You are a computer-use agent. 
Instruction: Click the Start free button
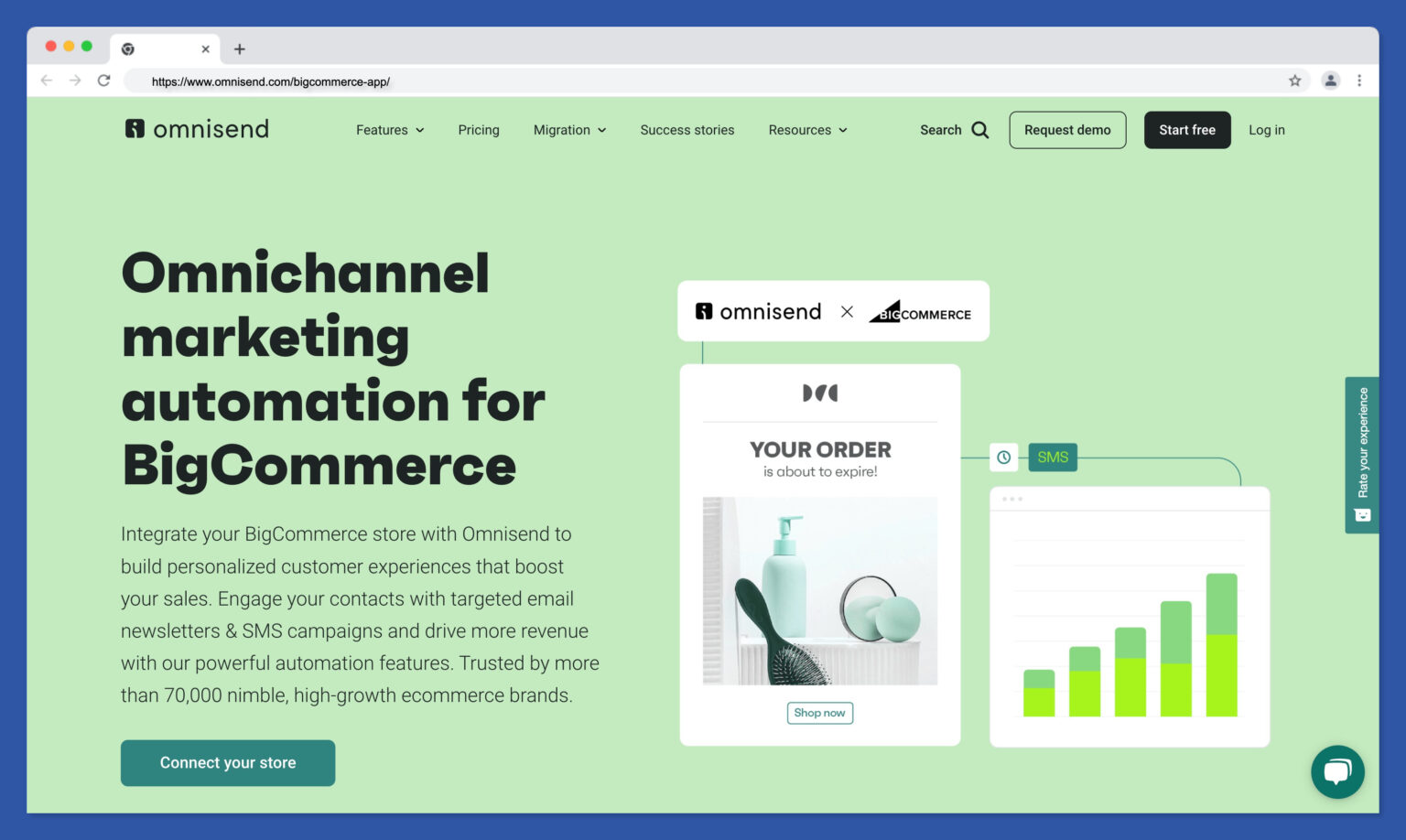pos(1186,130)
